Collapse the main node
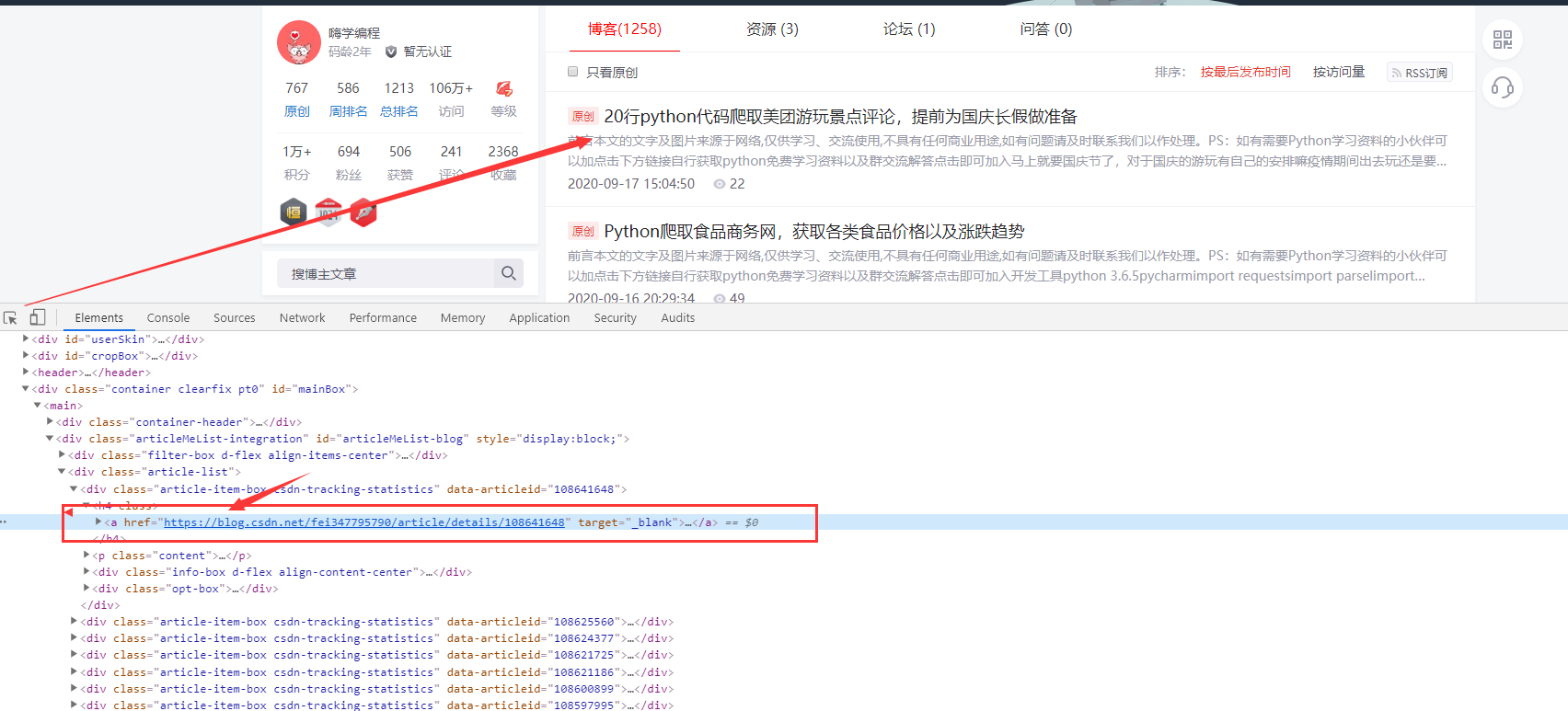The height and width of the screenshot is (711, 1568). (38, 406)
